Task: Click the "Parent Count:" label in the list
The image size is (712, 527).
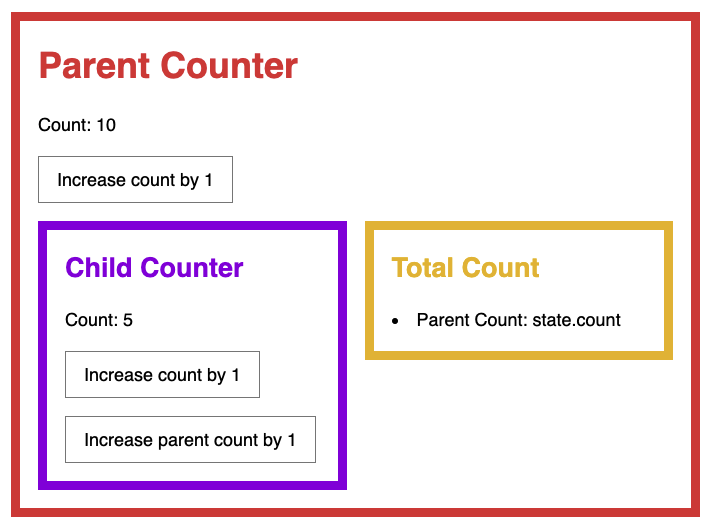Action: click(470, 320)
